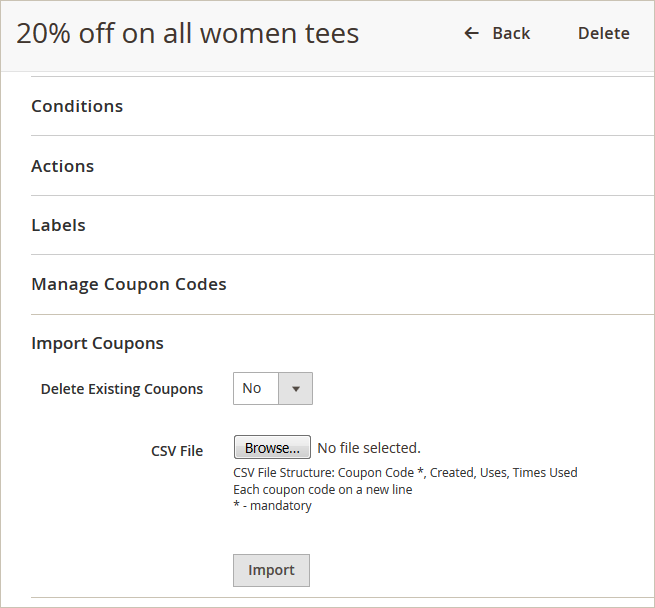
Task: Open the Delete Existing Coupons dropdown arrow
Action: click(295, 389)
